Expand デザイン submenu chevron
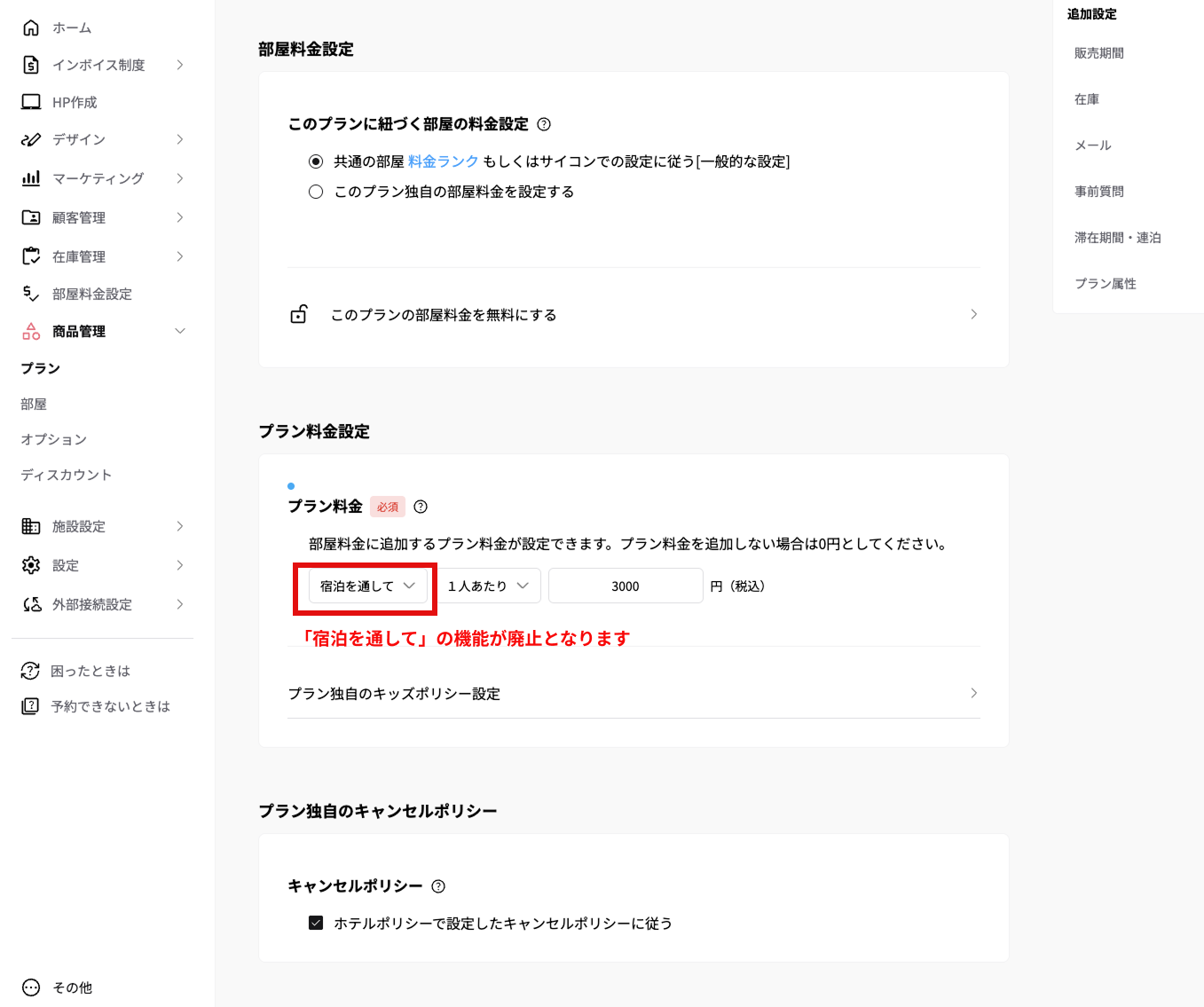Viewport: 1204px width, 1007px height. (x=180, y=139)
